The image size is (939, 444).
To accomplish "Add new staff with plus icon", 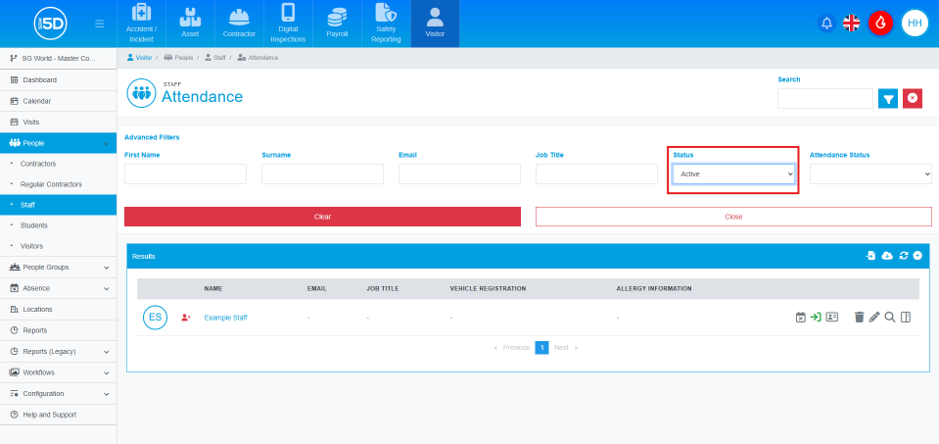I will coord(917,256).
